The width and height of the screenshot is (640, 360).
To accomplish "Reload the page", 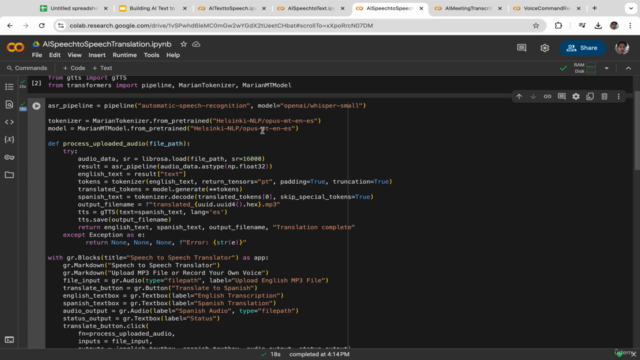I will pyautogui.click(x=42, y=26).
